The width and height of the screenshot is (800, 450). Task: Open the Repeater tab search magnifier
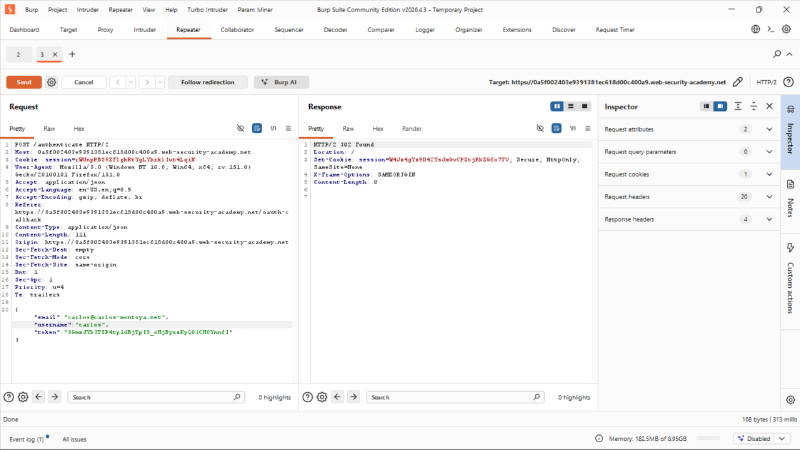777,54
